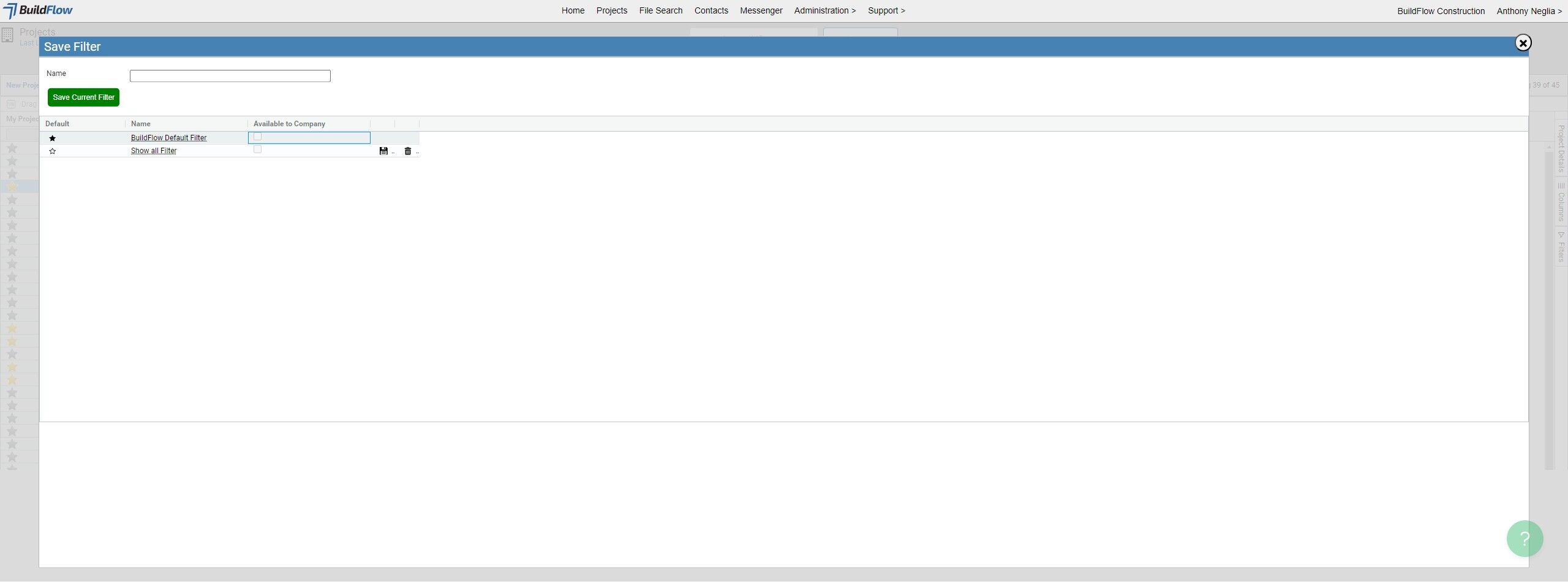Expand the Administration menu

click(x=824, y=10)
